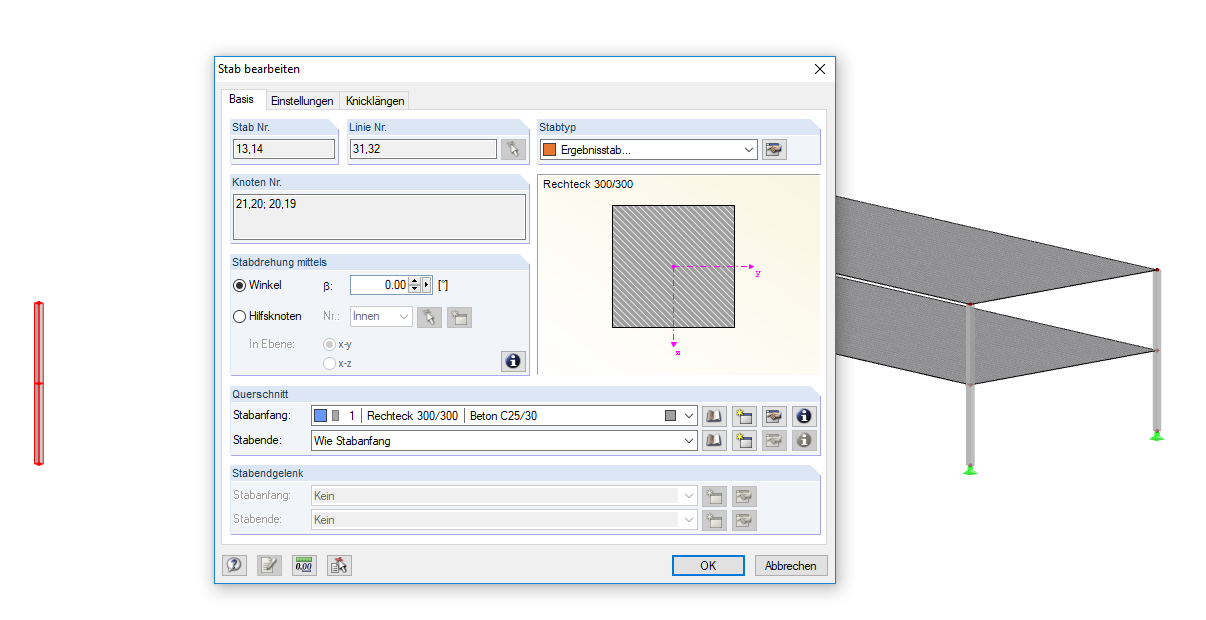The height and width of the screenshot is (620, 1206).
Task: Create new Stabendgelenk for Stabanfang
Action: (x=714, y=495)
